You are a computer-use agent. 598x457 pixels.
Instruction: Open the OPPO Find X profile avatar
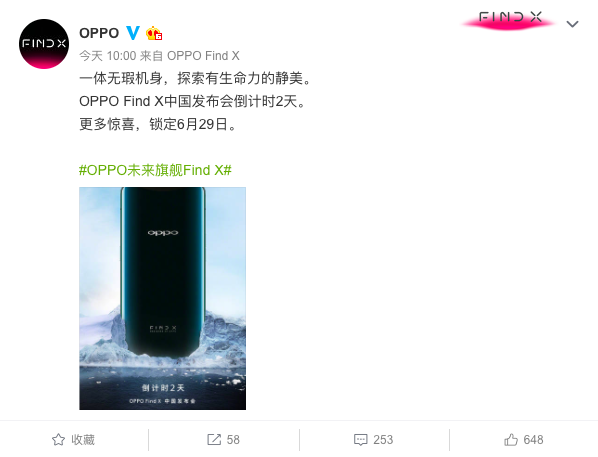coord(44,44)
